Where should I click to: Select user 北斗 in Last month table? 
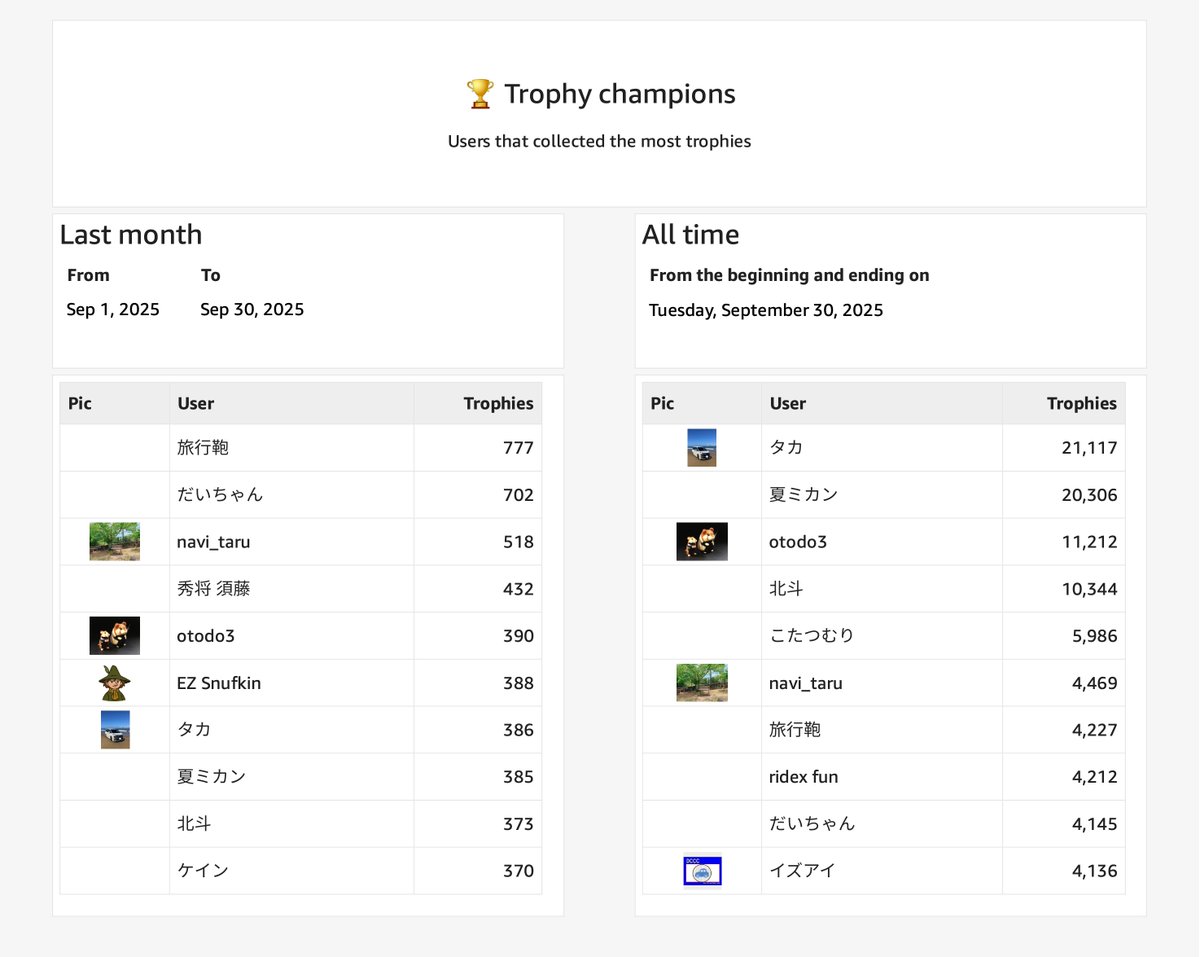tap(194, 824)
